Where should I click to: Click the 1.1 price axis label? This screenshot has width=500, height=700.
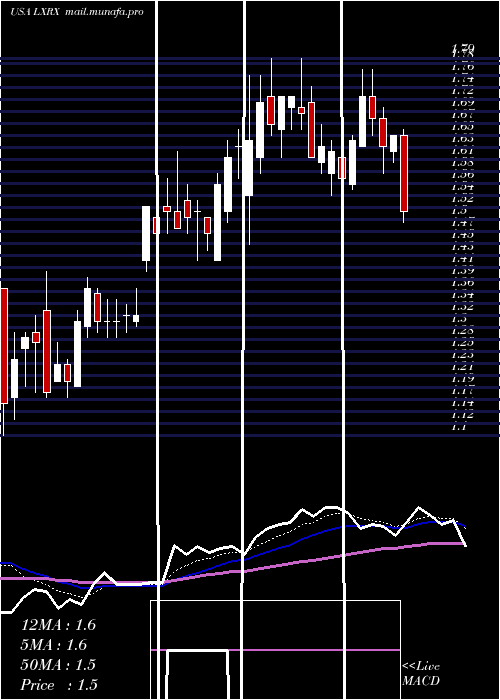pos(460,427)
